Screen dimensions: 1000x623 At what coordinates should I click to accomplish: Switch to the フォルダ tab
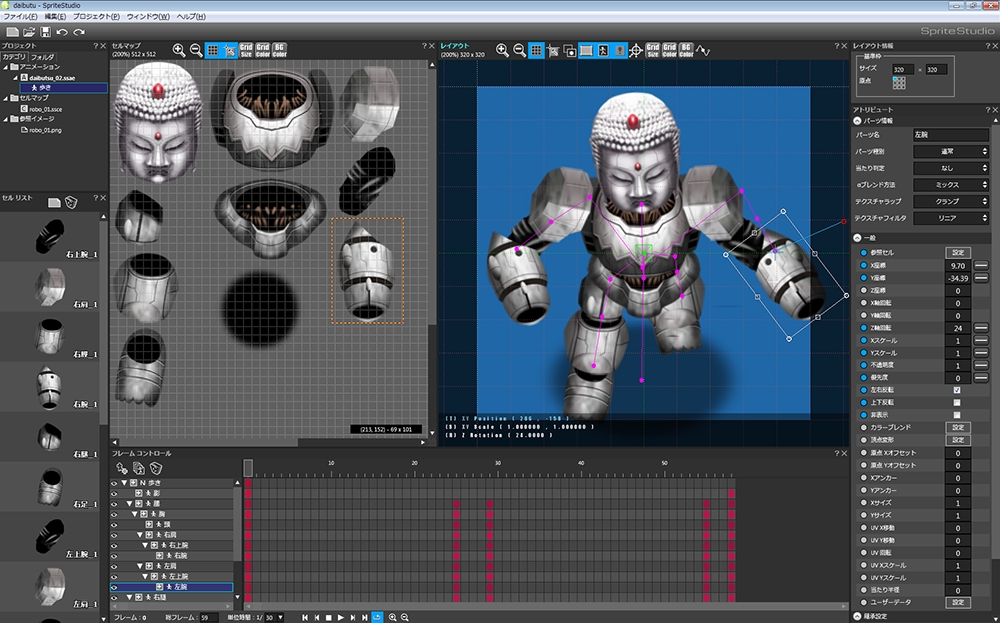click(x=43, y=57)
